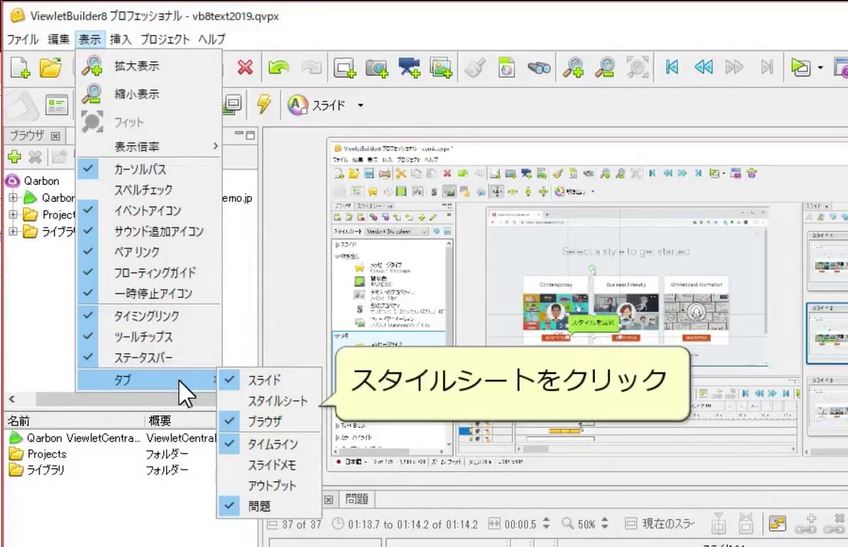Adjust the 50% zoom stepper

pos(605,523)
